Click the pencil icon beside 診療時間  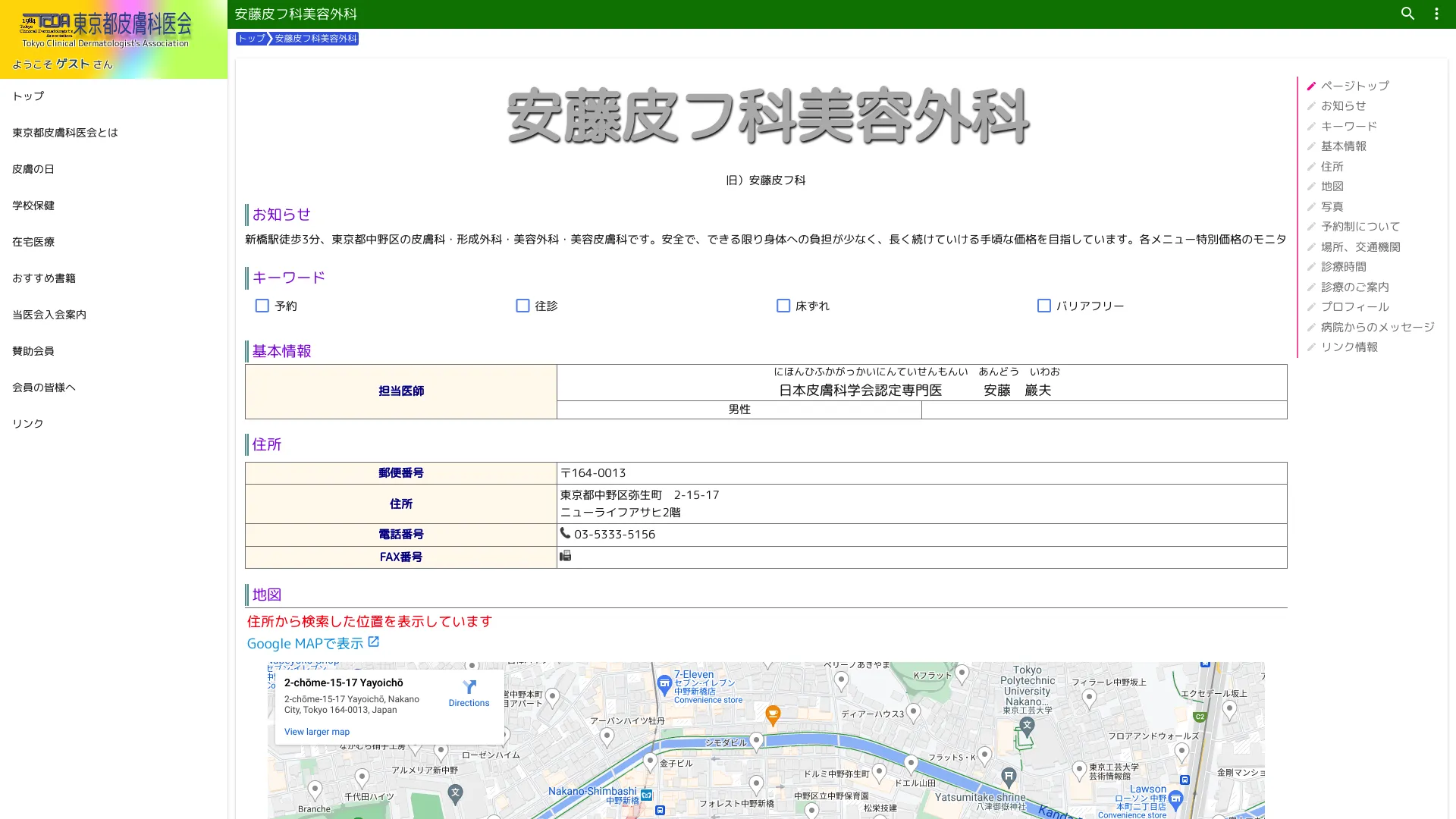1311,267
